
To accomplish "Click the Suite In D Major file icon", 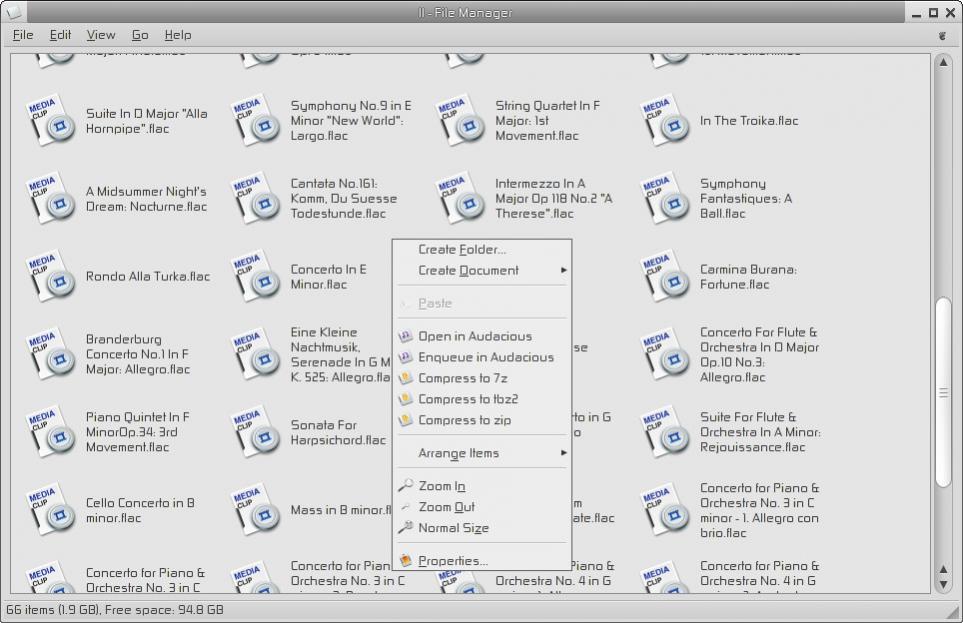I will tap(50, 121).
